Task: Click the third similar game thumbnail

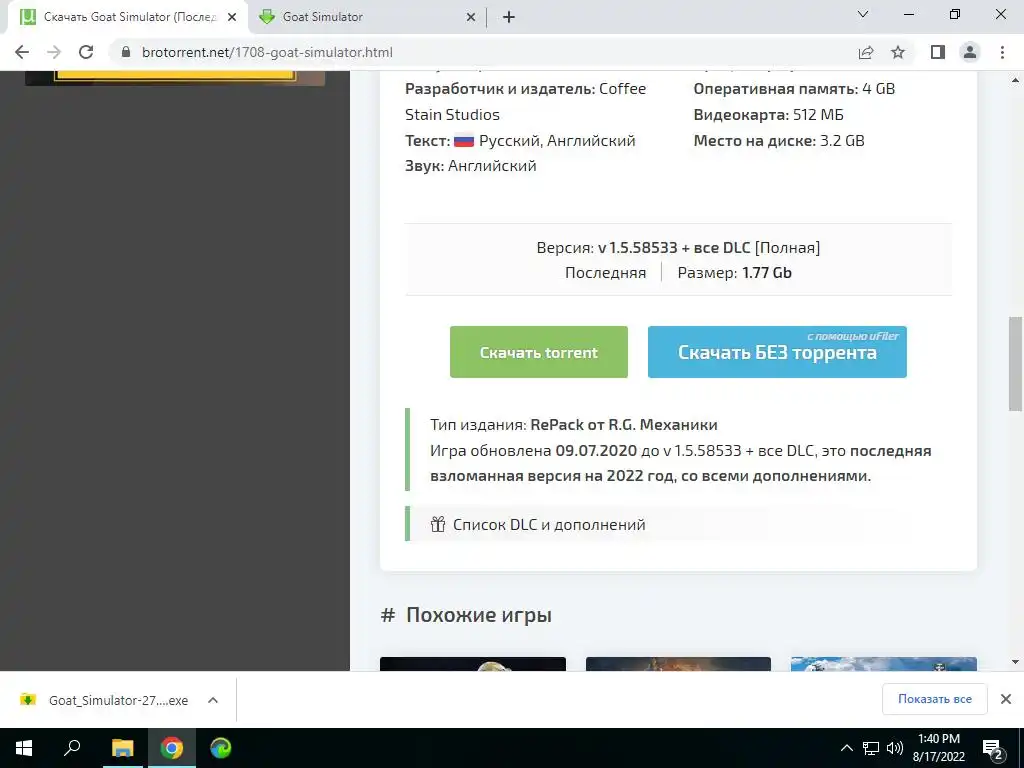Action: (884, 664)
